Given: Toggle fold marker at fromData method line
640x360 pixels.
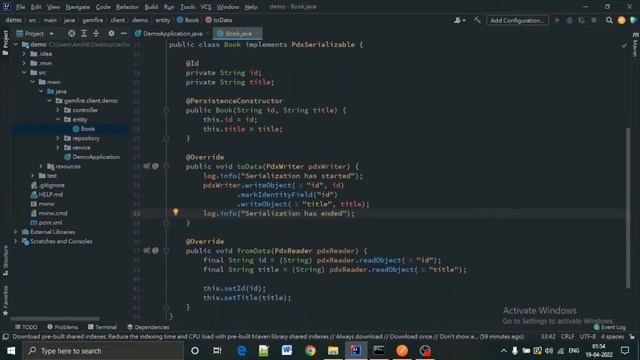Looking at the screenshot, I should [166, 251].
